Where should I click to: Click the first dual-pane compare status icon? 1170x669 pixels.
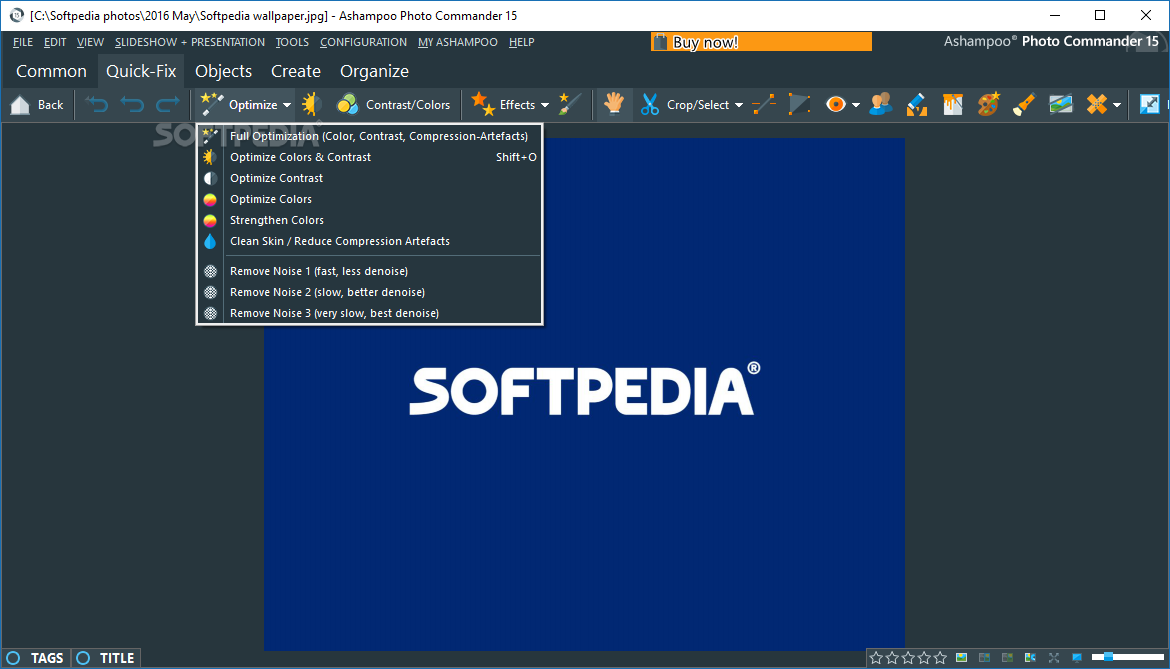click(984, 658)
